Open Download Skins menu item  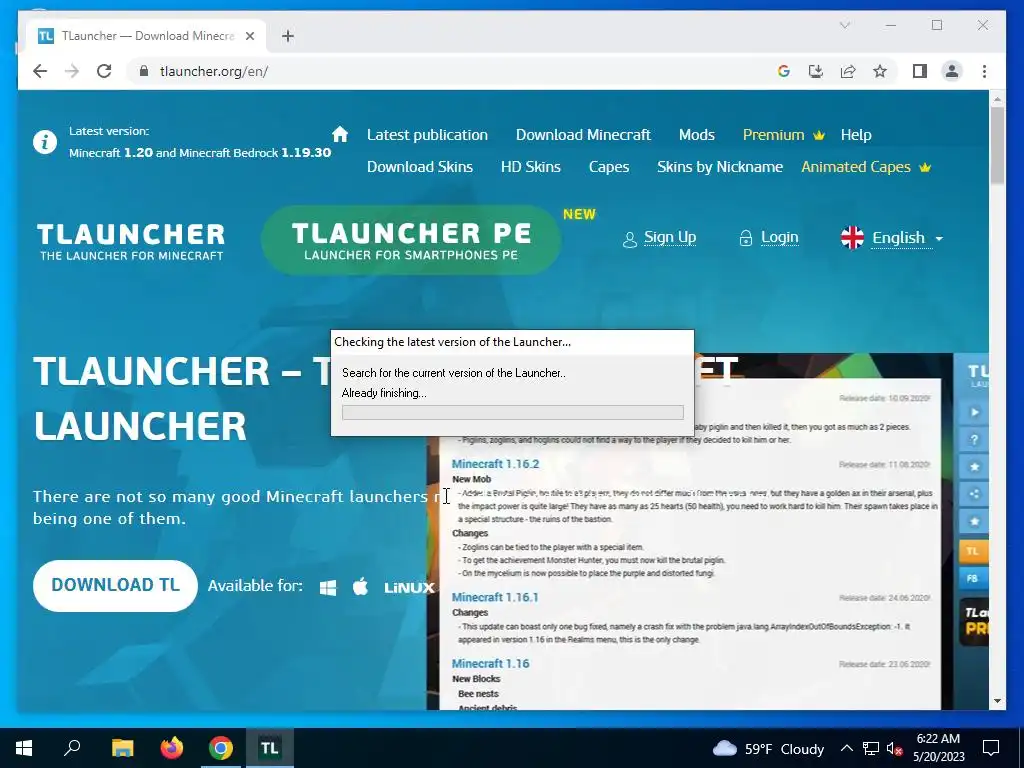pos(419,167)
